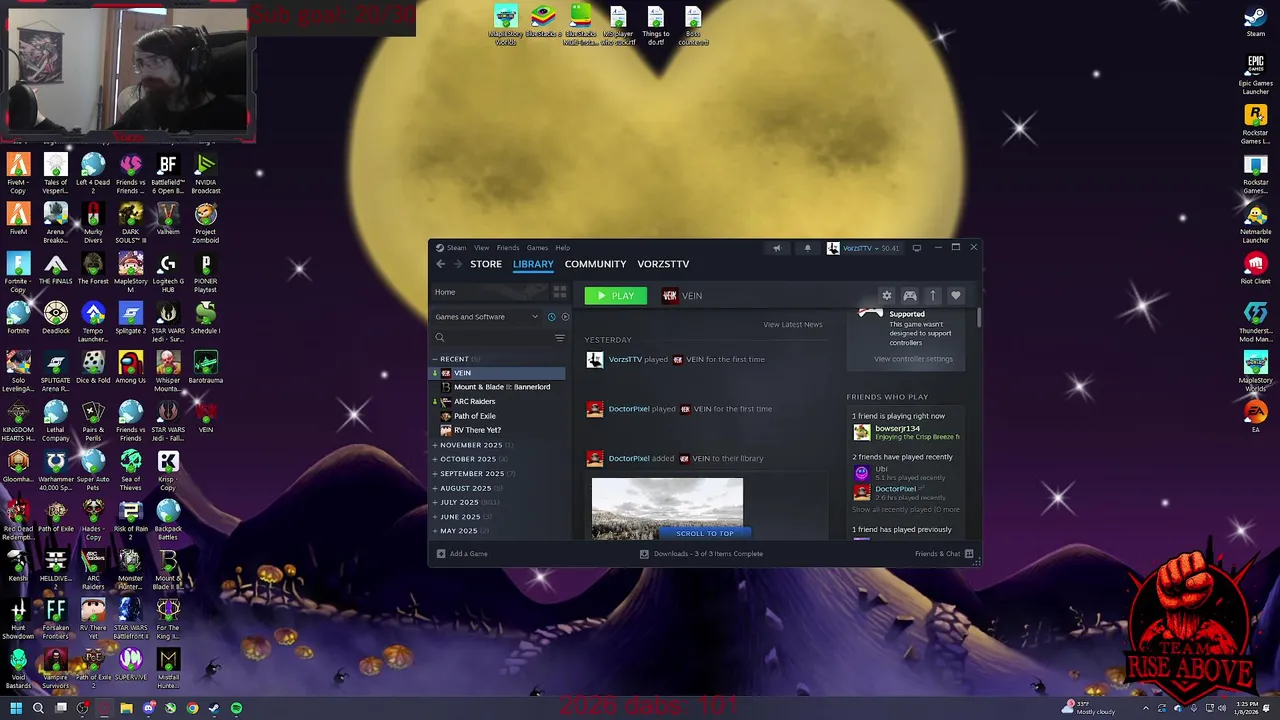Click the SCROLL TO TOP button
Image resolution: width=1280 pixels, height=720 pixels.
[x=704, y=533]
